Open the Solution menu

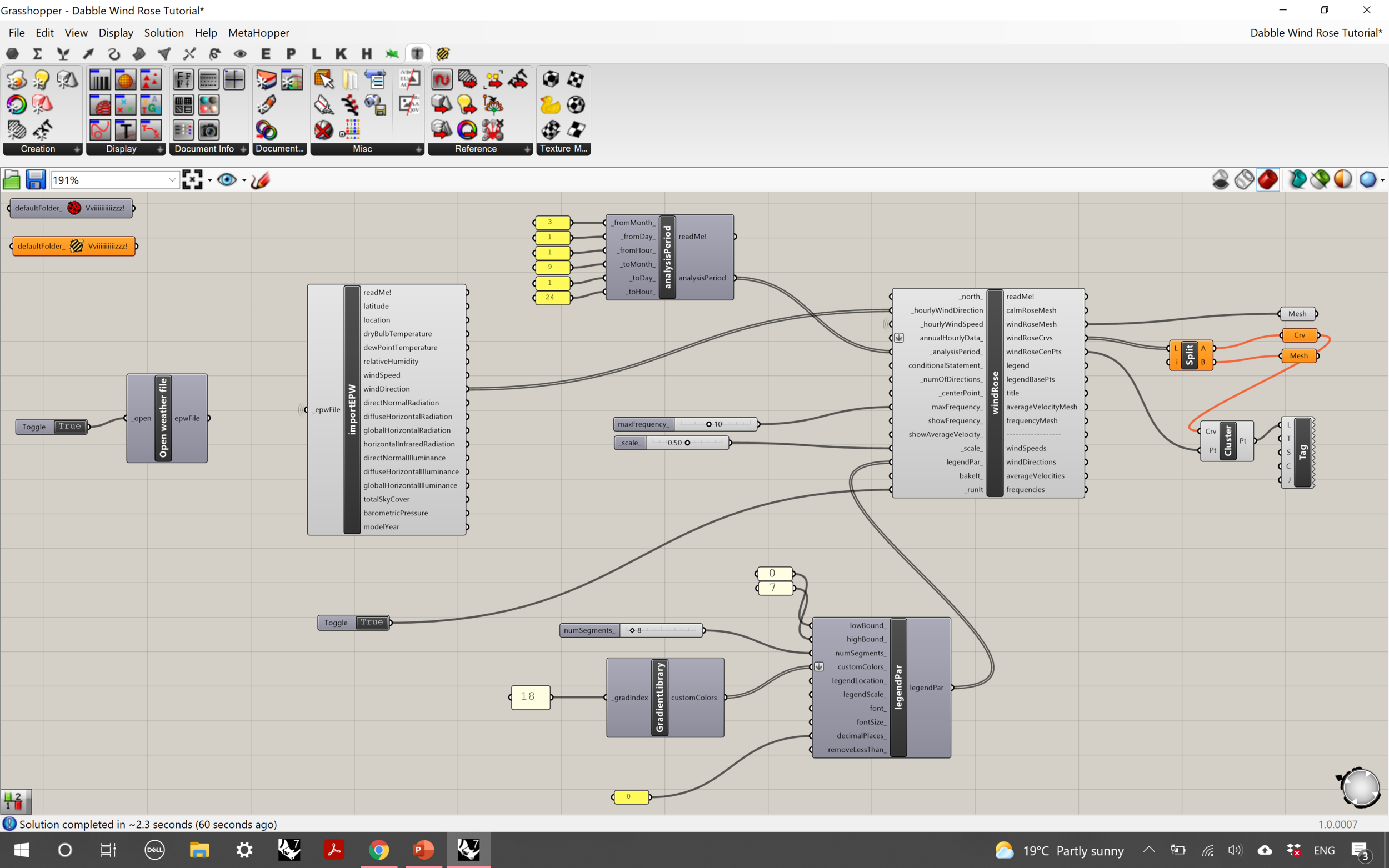coord(164,33)
